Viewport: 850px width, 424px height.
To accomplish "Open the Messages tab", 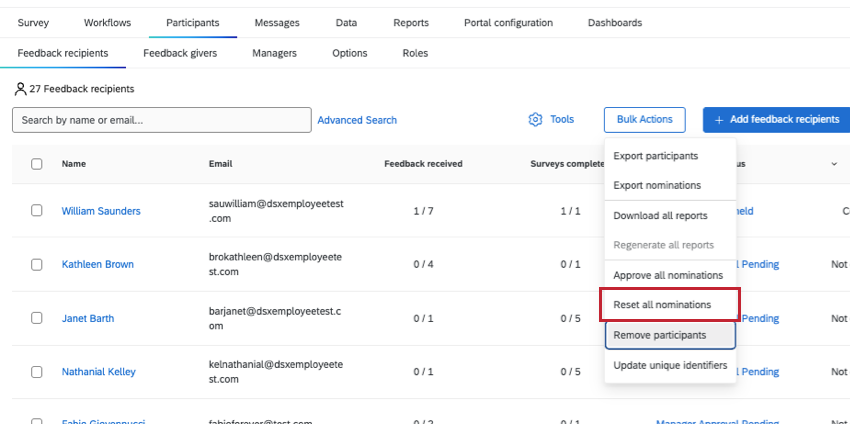I will point(277,23).
